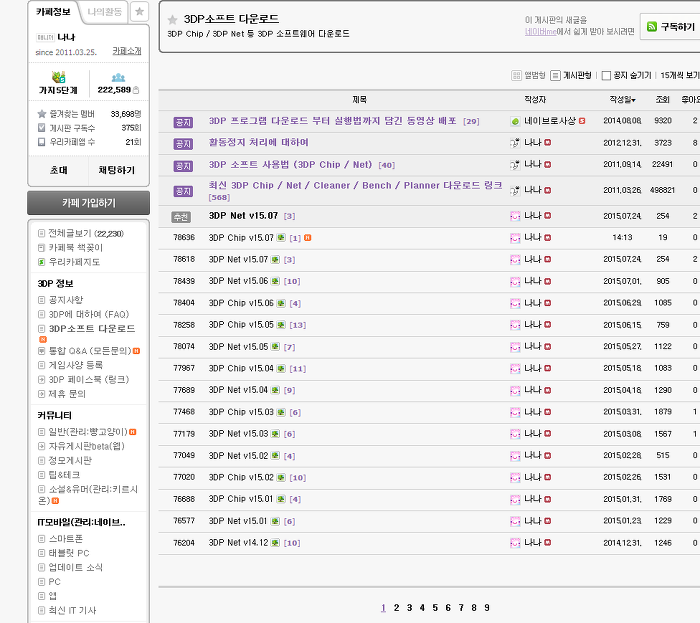Image resolution: width=700 pixels, height=623 pixels.
Task: Open the 자유게시판beta(웹) board
Action: pos(87,446)
